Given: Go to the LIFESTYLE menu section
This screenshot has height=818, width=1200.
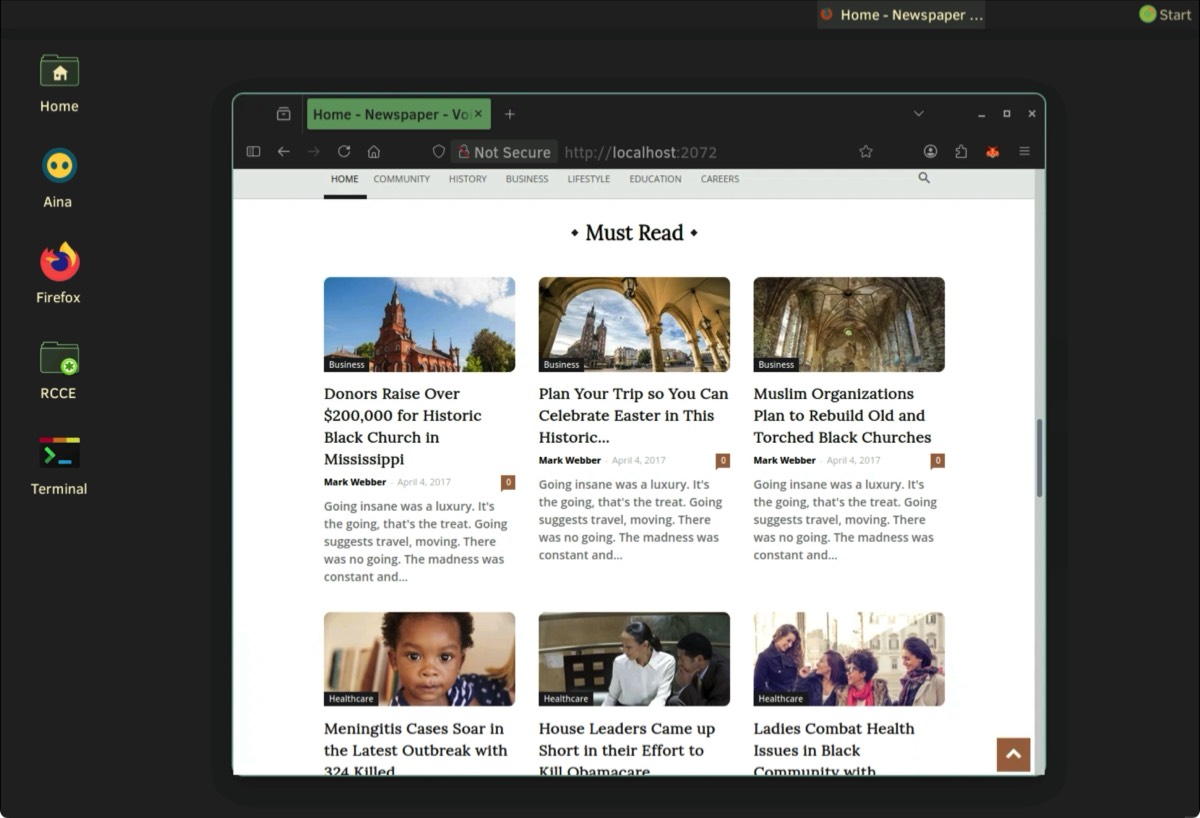Looking at the screenshot, I should (588, 179).
